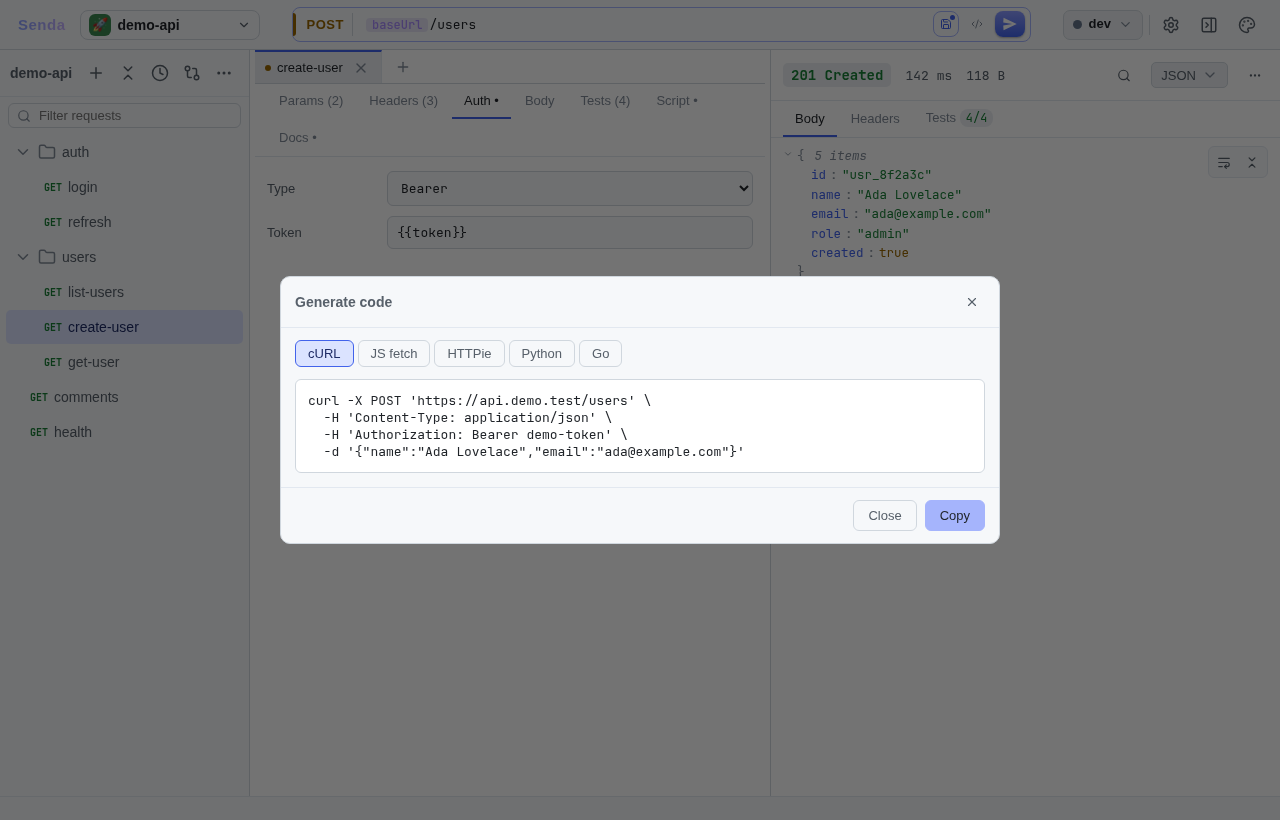Switch to the Python code tab

click(x=542, y=353)
